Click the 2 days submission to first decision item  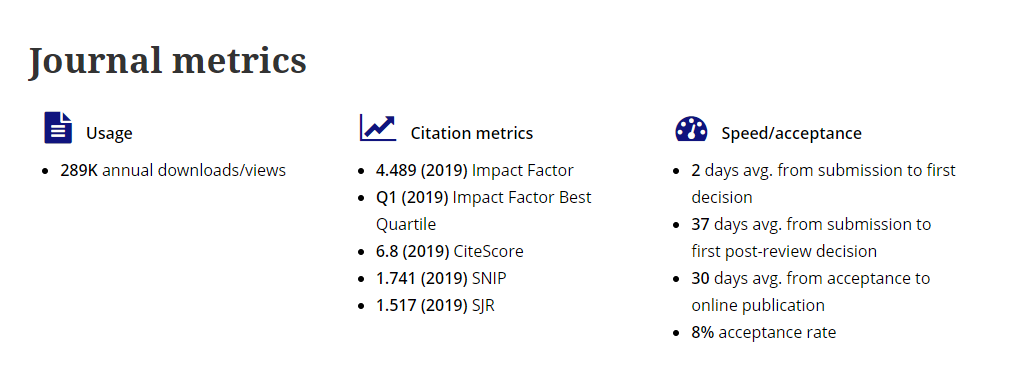pyautogui.click(x=823, y=184)
